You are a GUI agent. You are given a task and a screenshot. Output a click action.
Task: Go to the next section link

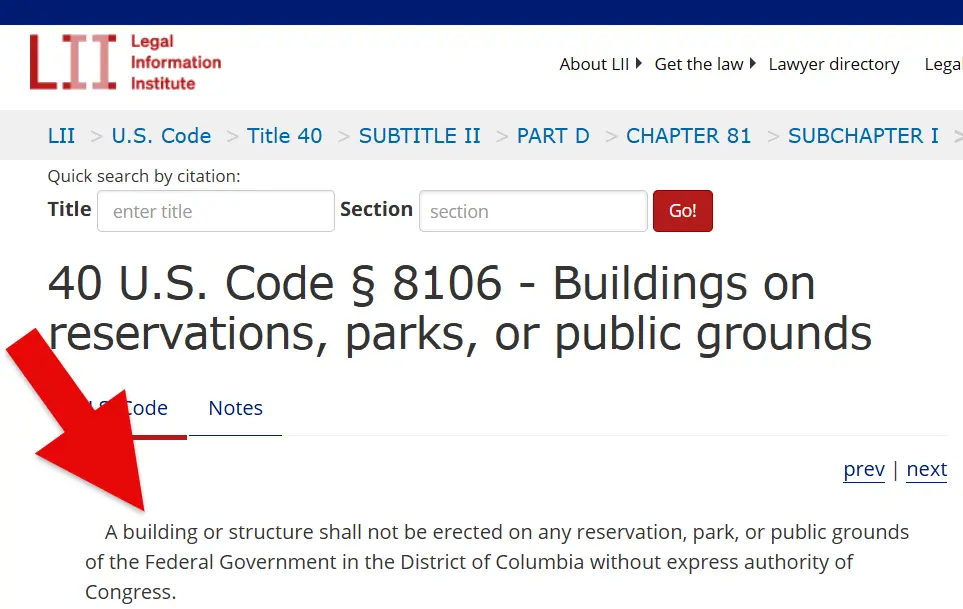pyautogui.click(x=926, y=470)
